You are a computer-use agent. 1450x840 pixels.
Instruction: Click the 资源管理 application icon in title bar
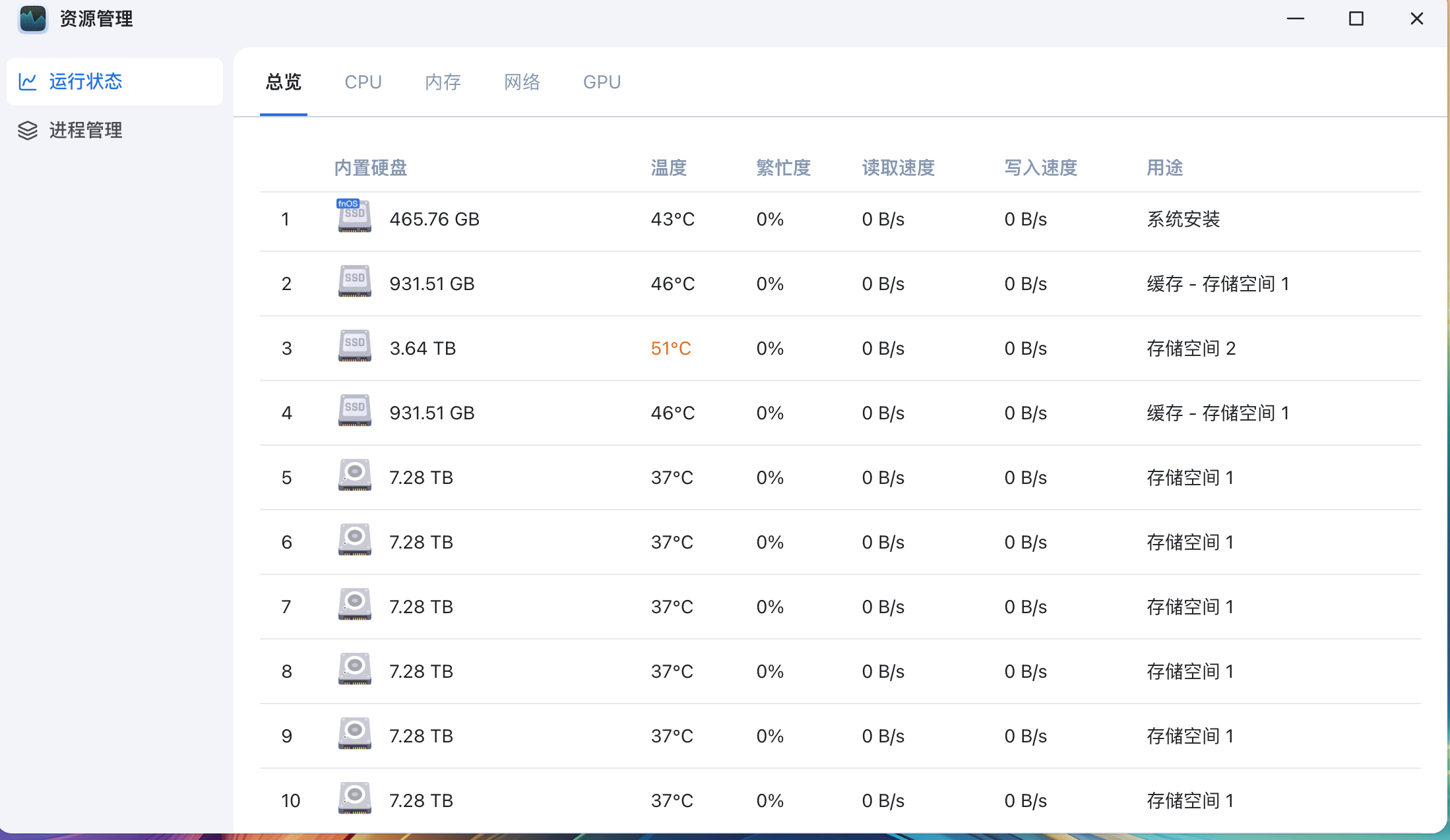coord(32,20)
